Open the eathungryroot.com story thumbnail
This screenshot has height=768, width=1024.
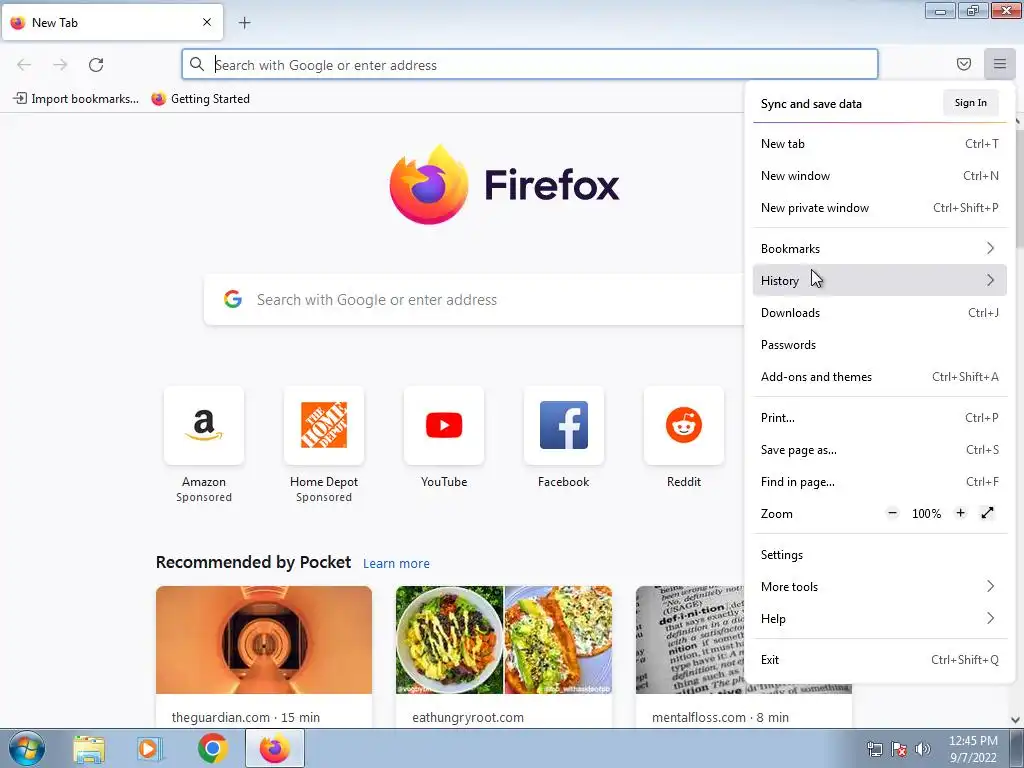pyautogui.click(x=504, y=640)
